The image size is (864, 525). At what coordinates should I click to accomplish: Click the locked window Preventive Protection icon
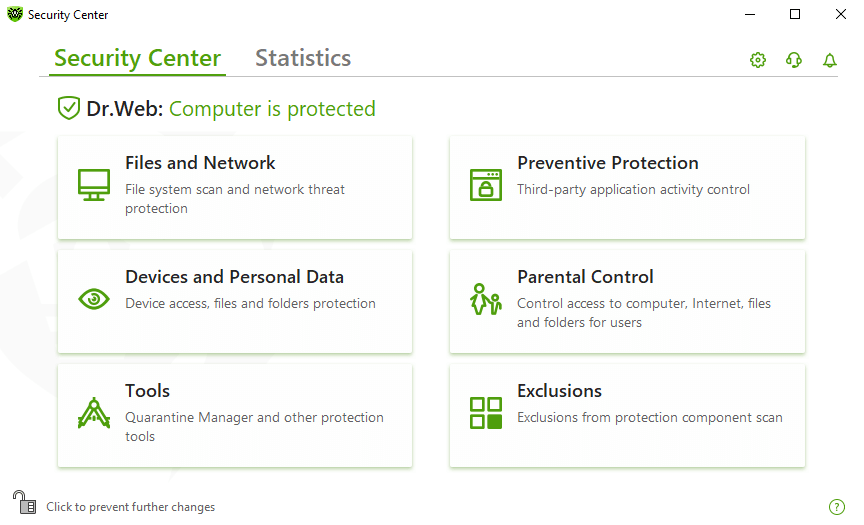pyautogui.click(x=485, y=185)
